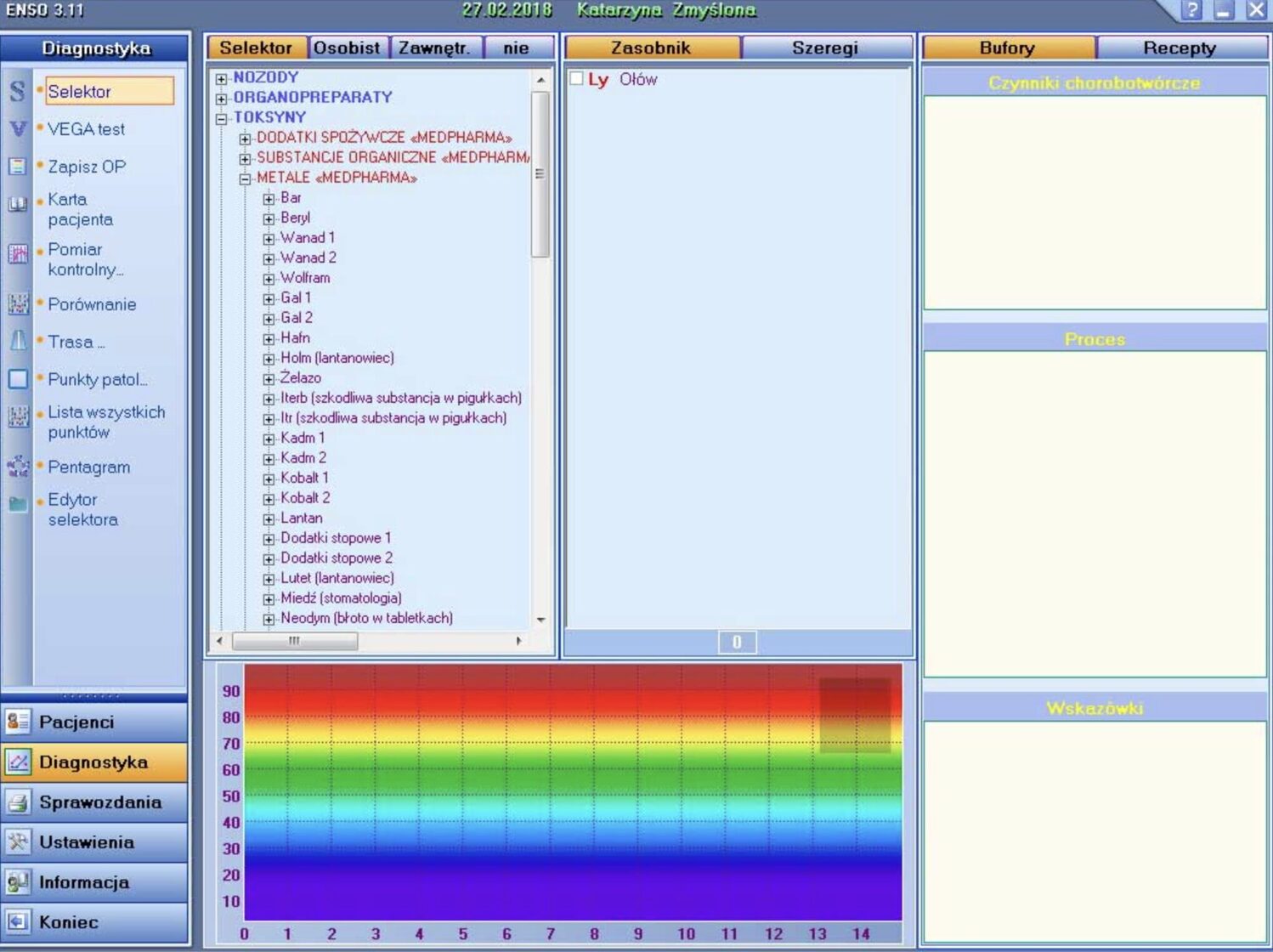This screenshot has width=1273, height=952.
Task: Click the tree scroll down arrow
Action: [540, 620]
